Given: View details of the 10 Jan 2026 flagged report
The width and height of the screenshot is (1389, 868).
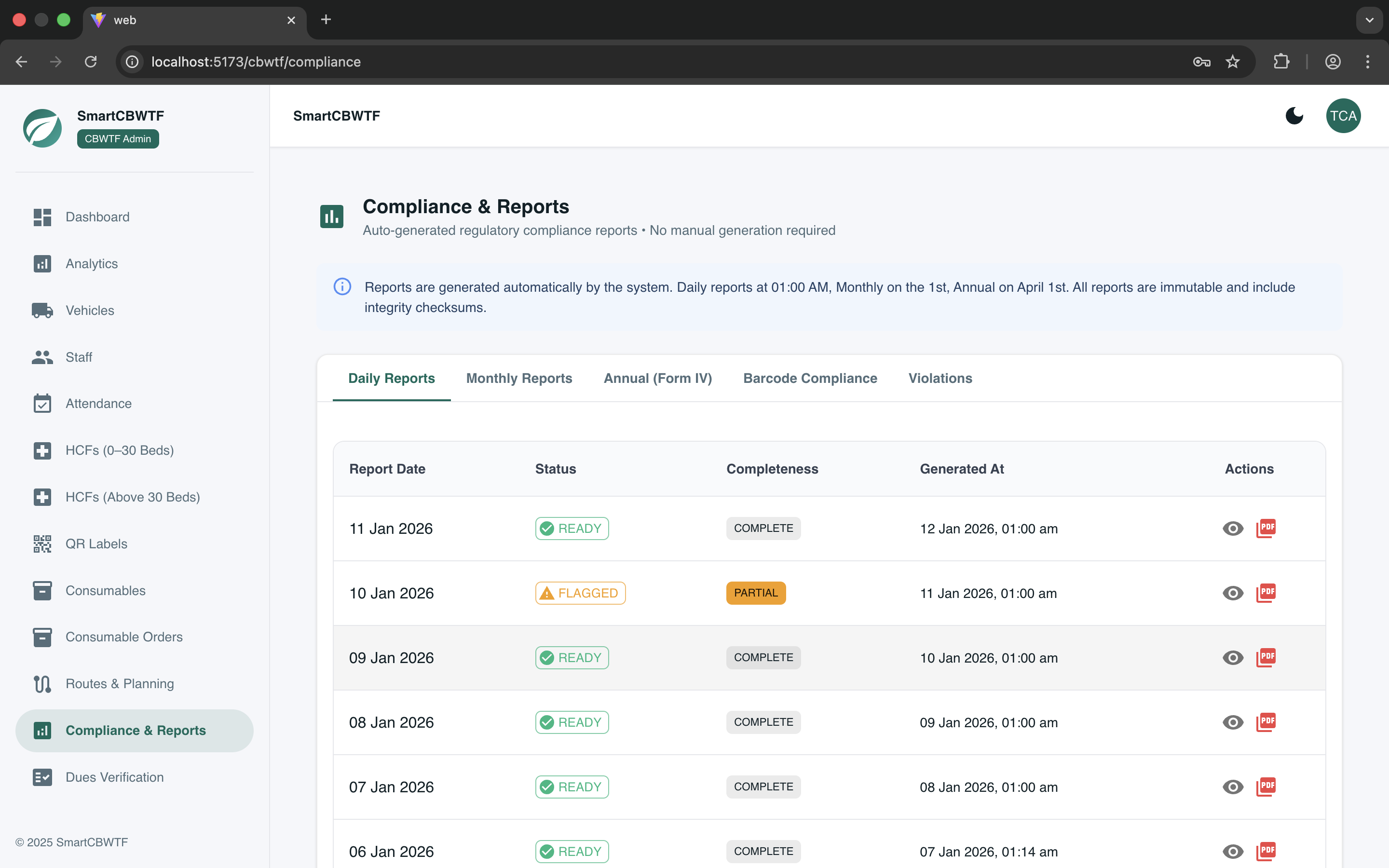Looking at the screenshot, I should pyautogui.click(x=1232, y=593).
